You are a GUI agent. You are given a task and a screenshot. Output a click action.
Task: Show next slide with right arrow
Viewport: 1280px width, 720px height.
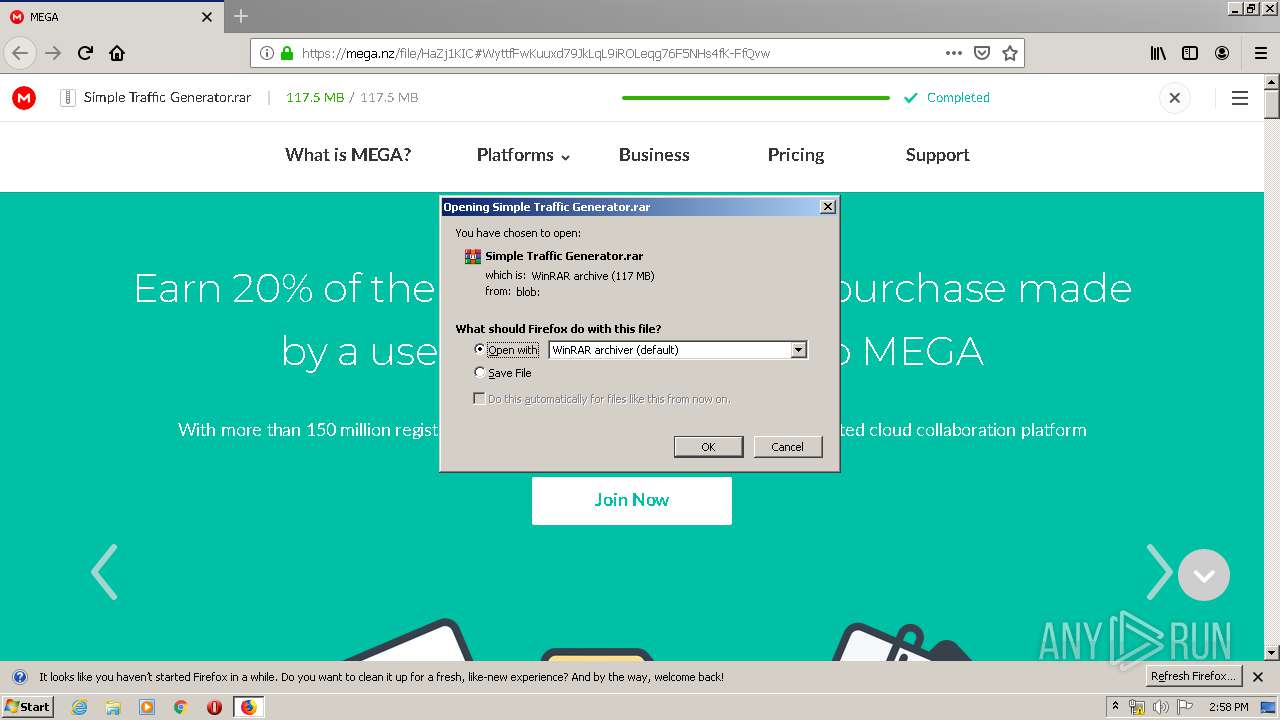click(x=1159, y=572)
